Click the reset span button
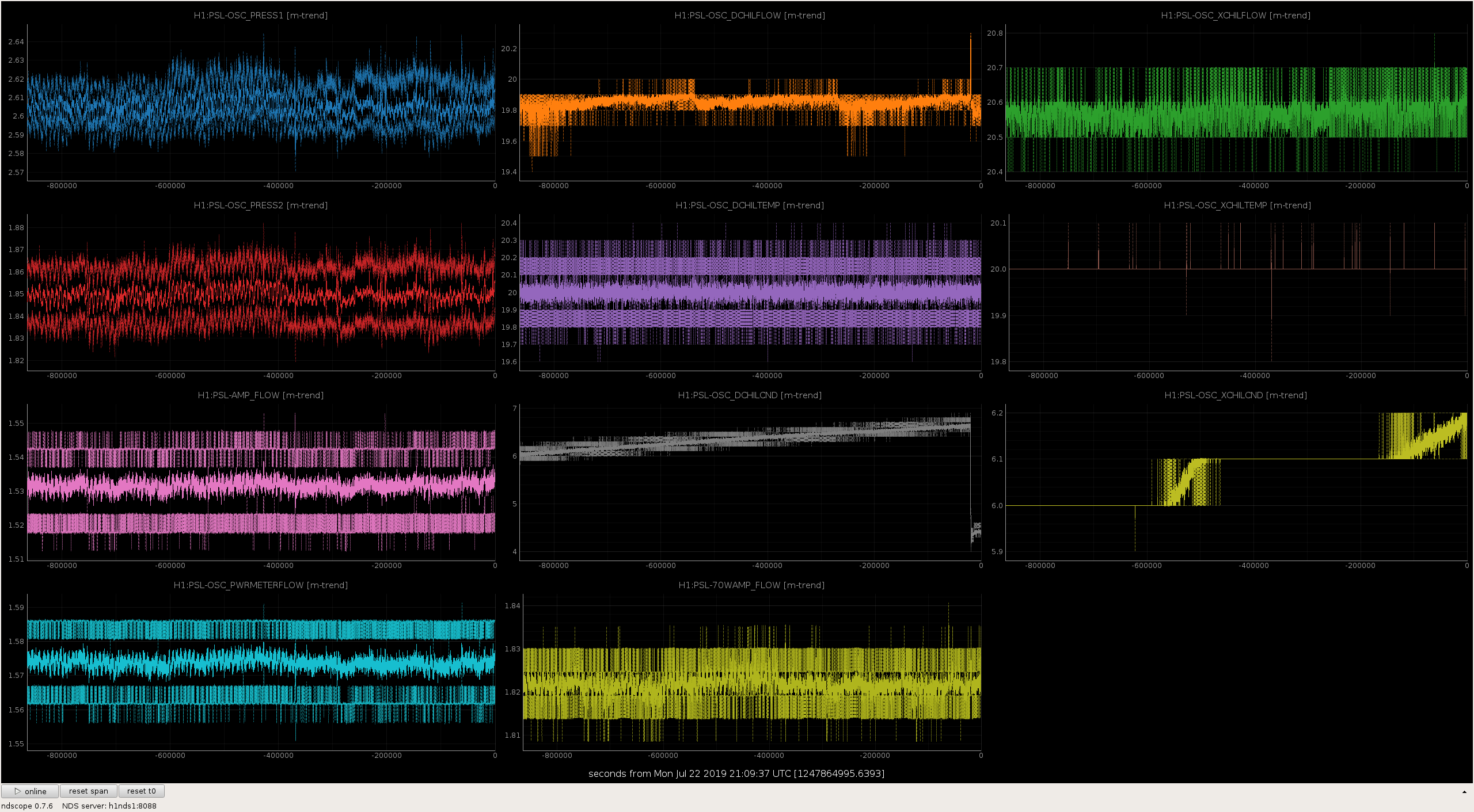 tap(89, 791)
